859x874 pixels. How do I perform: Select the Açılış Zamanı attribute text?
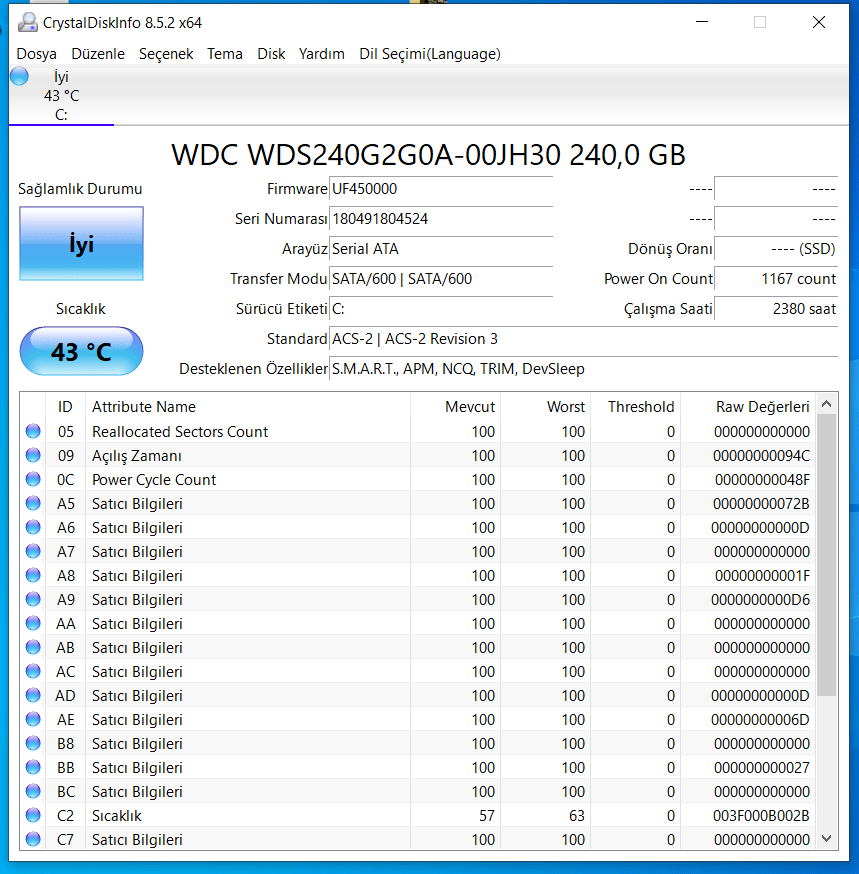pyautogui.click(x=137, y=455)
